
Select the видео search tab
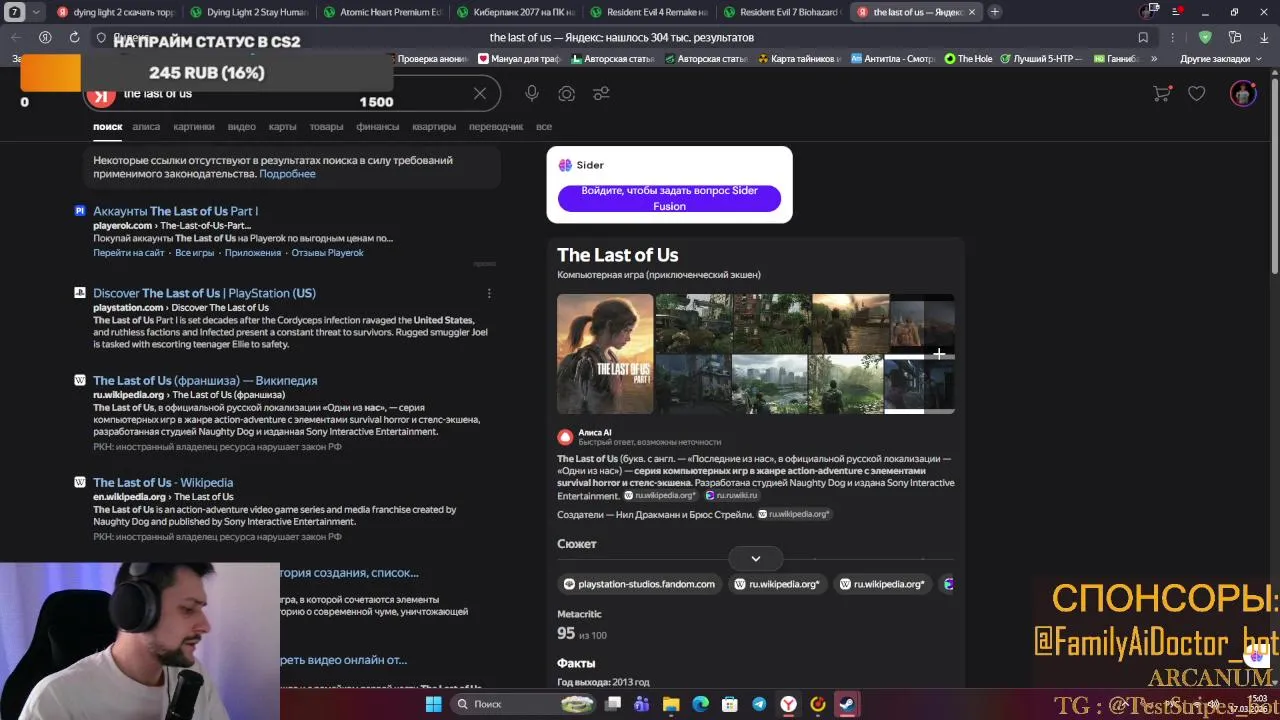(241, 127)
